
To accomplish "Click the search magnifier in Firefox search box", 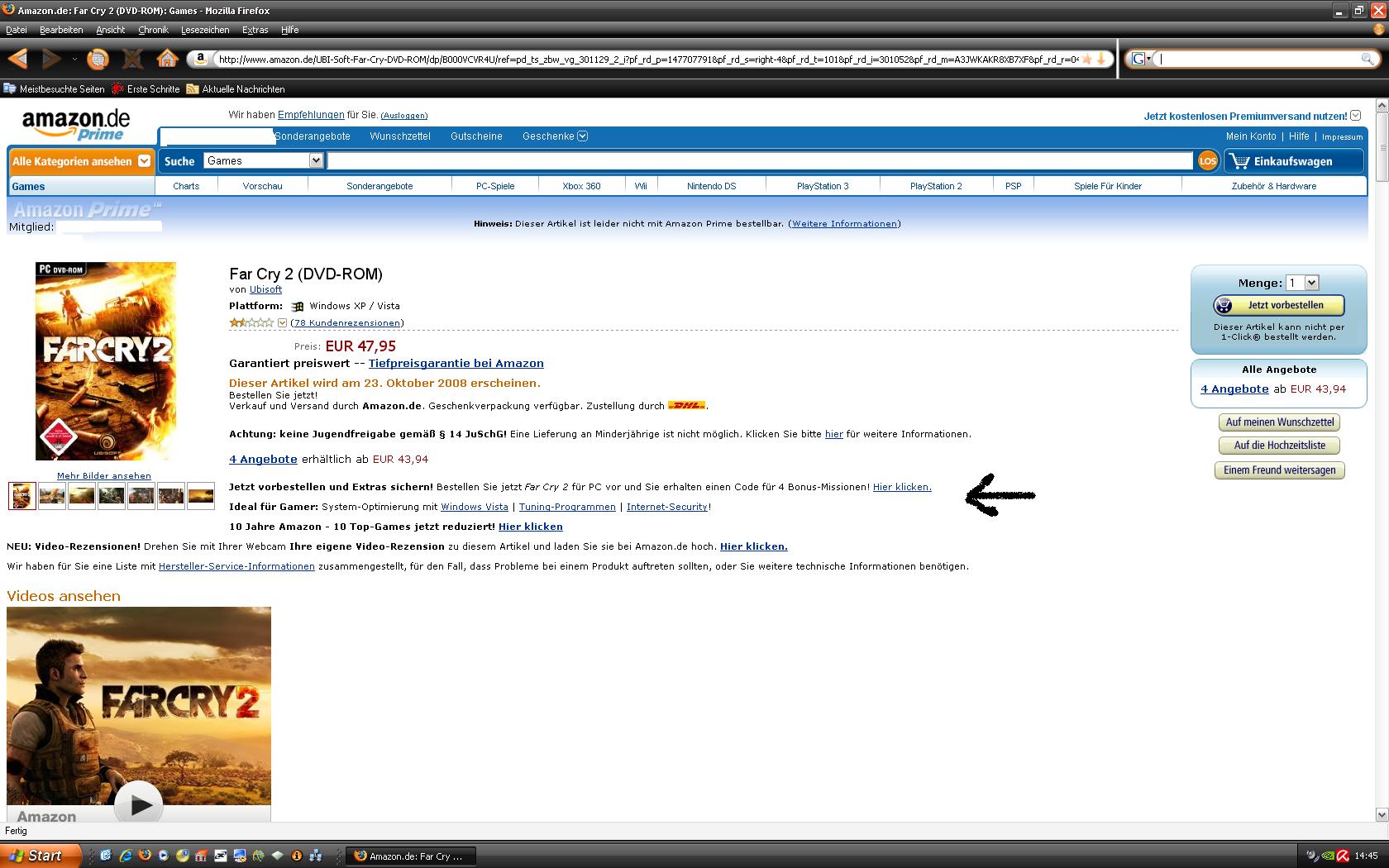I will pyautogui.click(x=1368, y=59).
